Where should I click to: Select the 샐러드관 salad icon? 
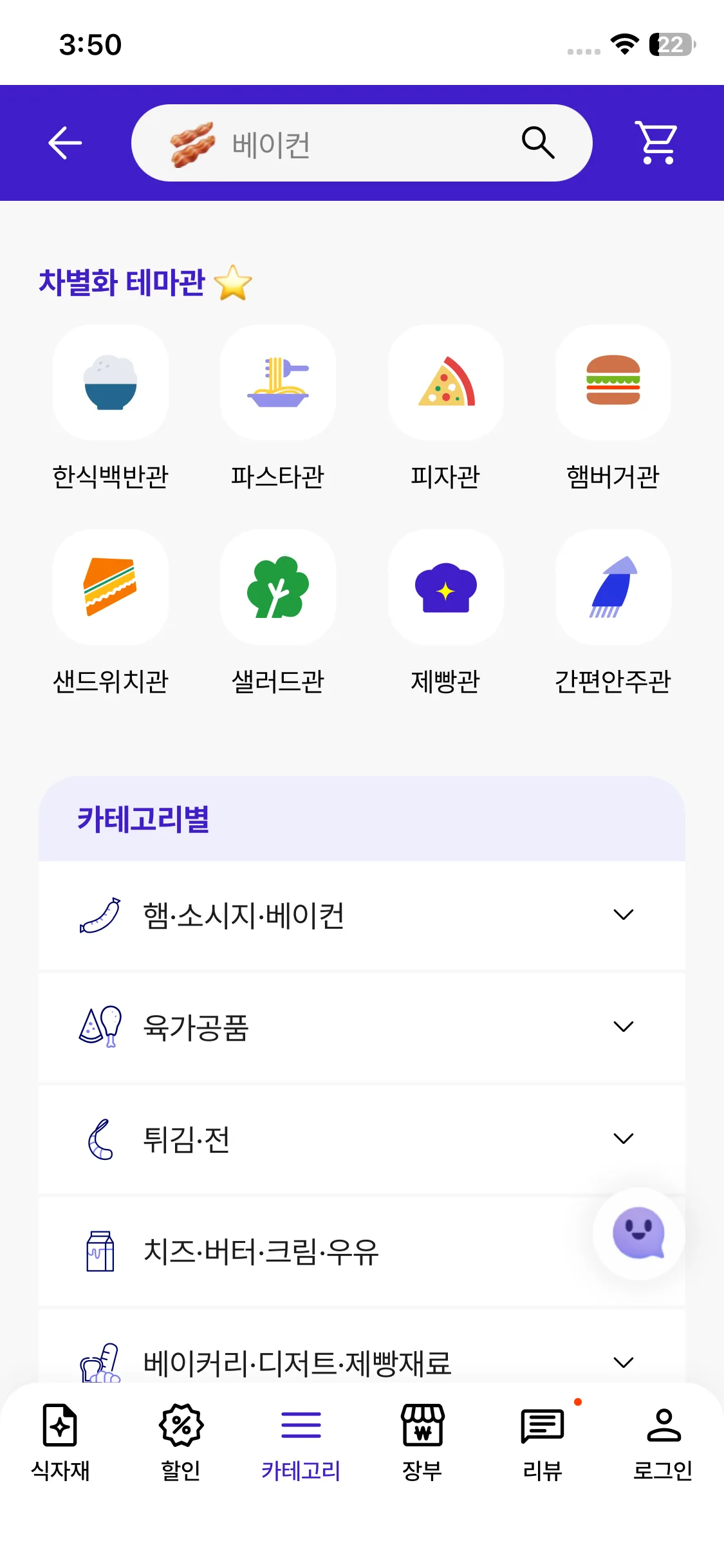278,587
